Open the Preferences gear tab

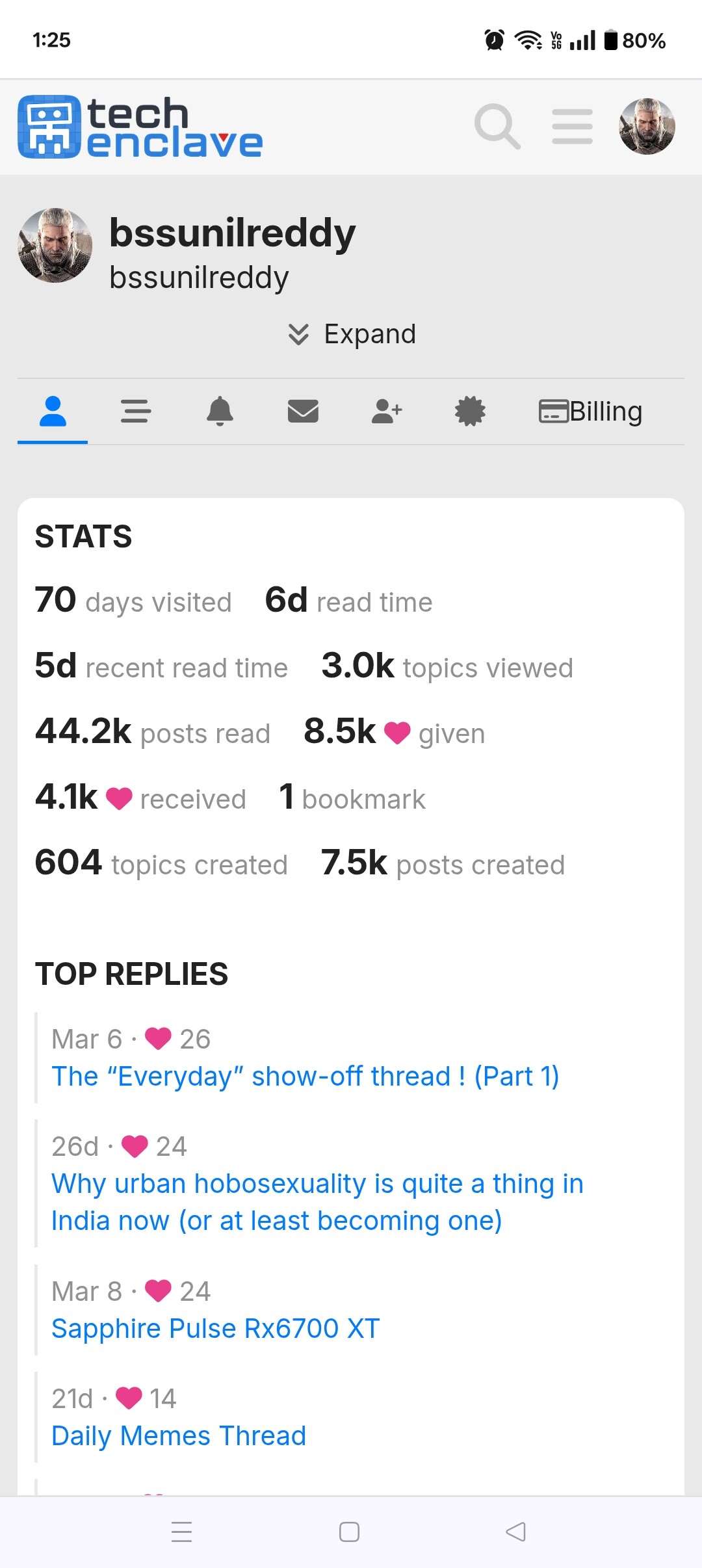point(470,411)
